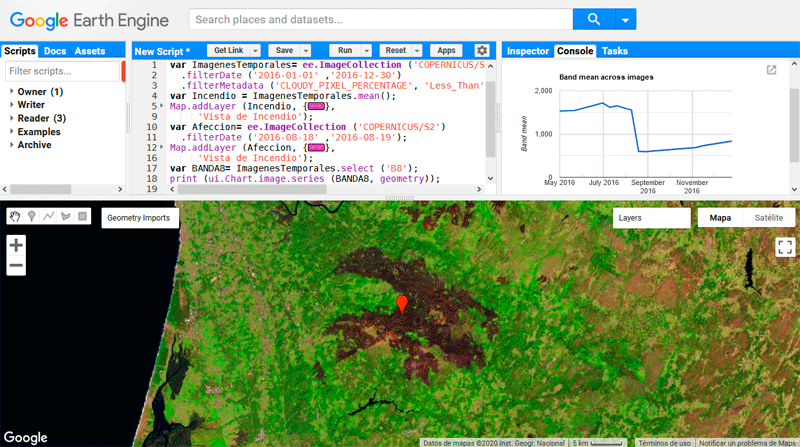Click the Google Earth Engine logo
The image size is (800, 447).
point(89,20)
